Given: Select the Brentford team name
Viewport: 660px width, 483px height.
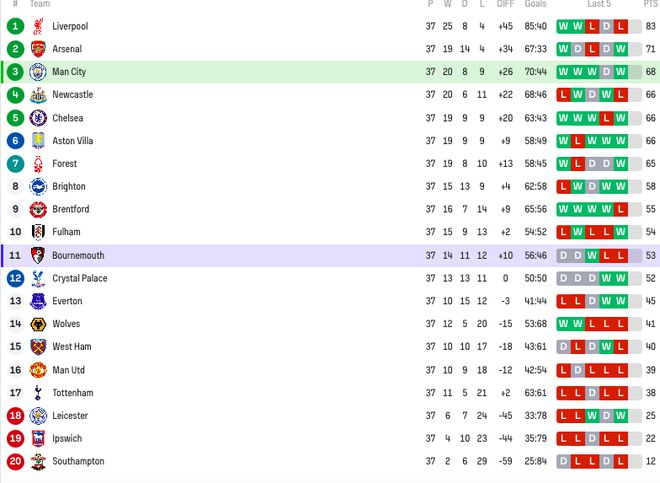Looking at the screenshot, I should coord(71,209).
